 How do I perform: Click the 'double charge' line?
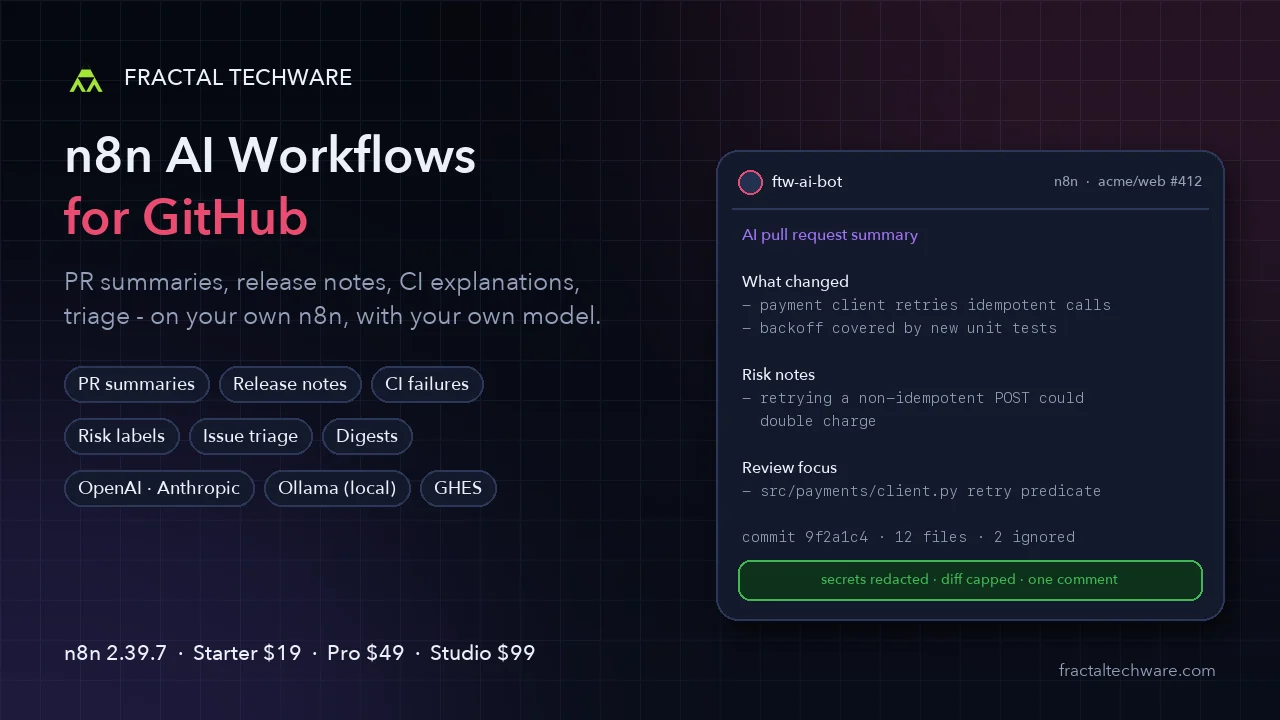coord(818,421)
